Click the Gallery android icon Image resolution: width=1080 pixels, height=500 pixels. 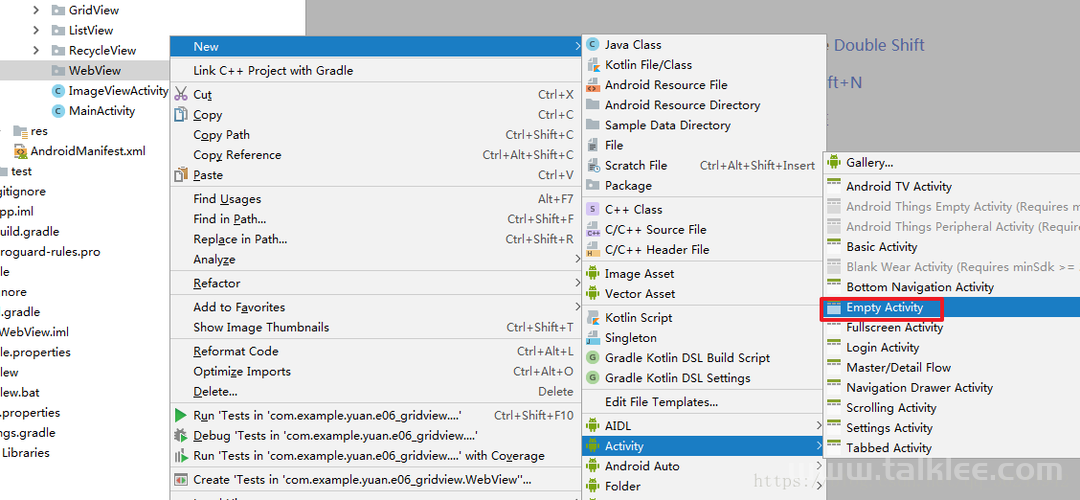pyautogui.click(x=834, y=163)
